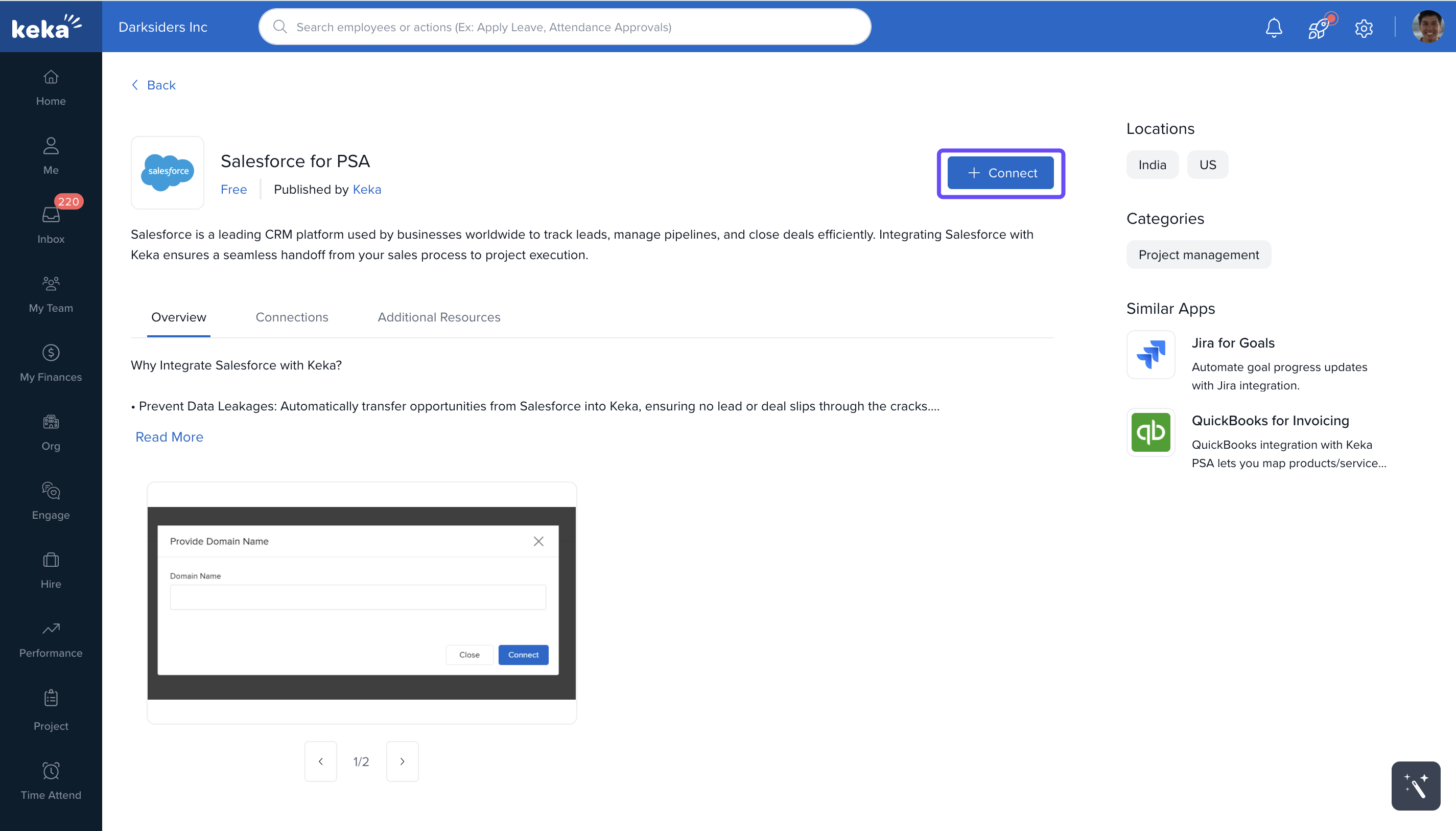Open the user profile avatar
Image resolution: width=1456 pixels, height=831 pixels.
pyautogui.click(x=1428, y=27)
